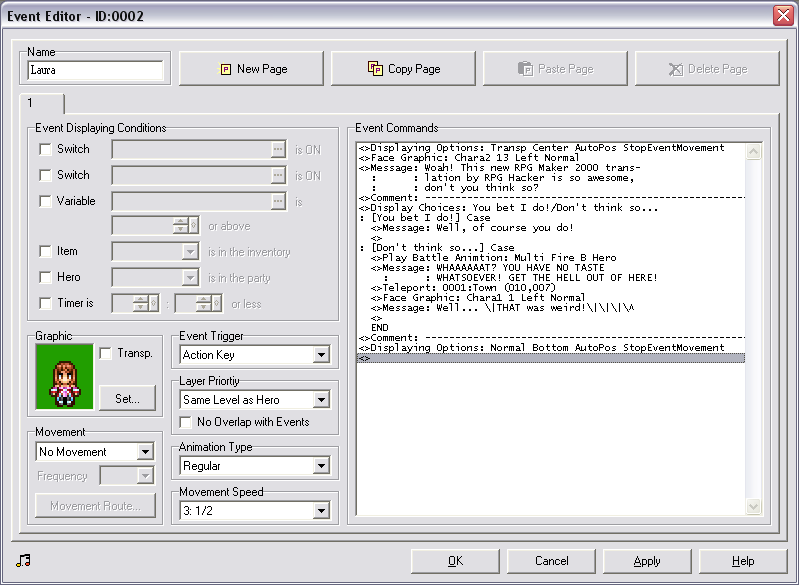Open the Movement Speed dropdown
Screen dimensions: 799x585
[320, 511]
